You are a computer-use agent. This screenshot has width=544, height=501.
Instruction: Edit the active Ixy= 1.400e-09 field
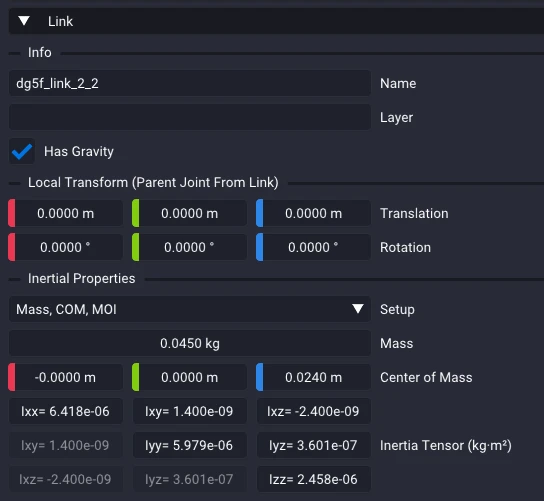click(x=189, y=411)
